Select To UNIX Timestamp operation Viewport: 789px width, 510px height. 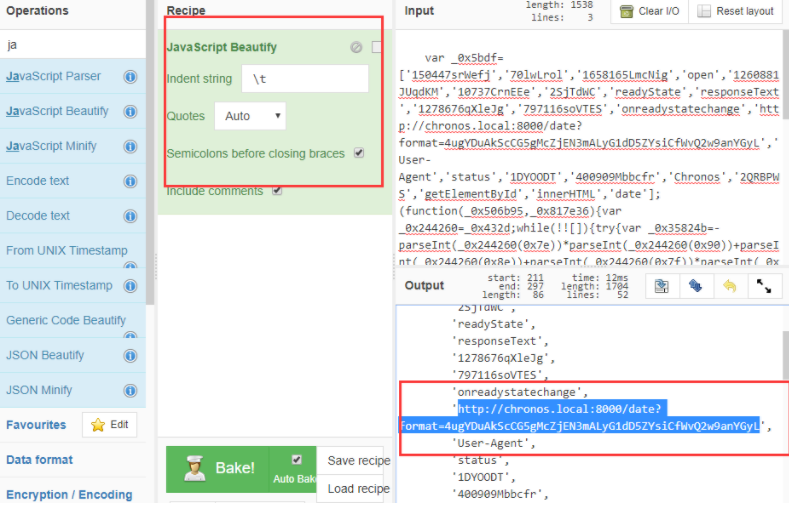pyautogui.click(x=73, y=286)
